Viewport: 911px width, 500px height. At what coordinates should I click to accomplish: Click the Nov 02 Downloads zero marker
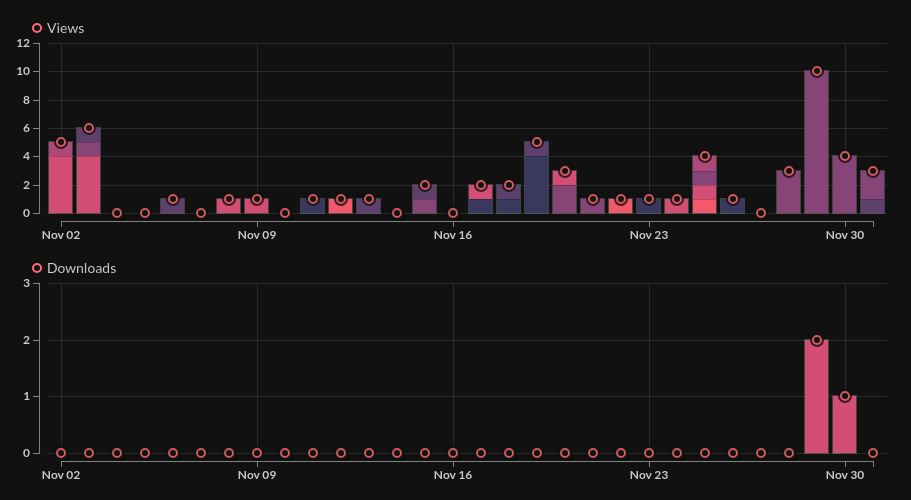click(61, 453)
